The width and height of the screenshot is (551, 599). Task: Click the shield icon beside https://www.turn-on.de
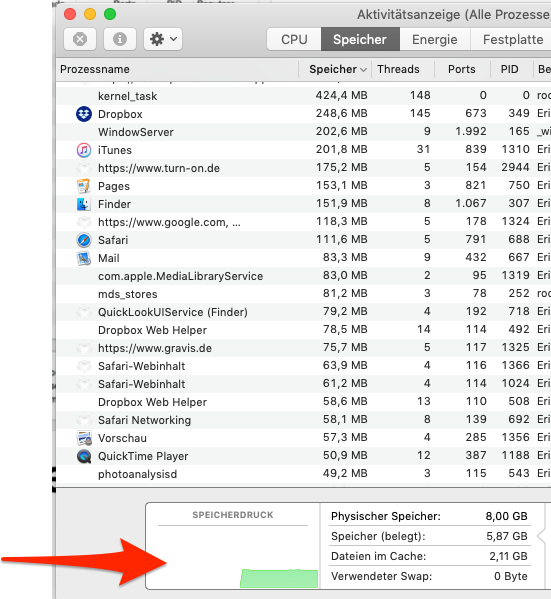(x=84, y=168)
